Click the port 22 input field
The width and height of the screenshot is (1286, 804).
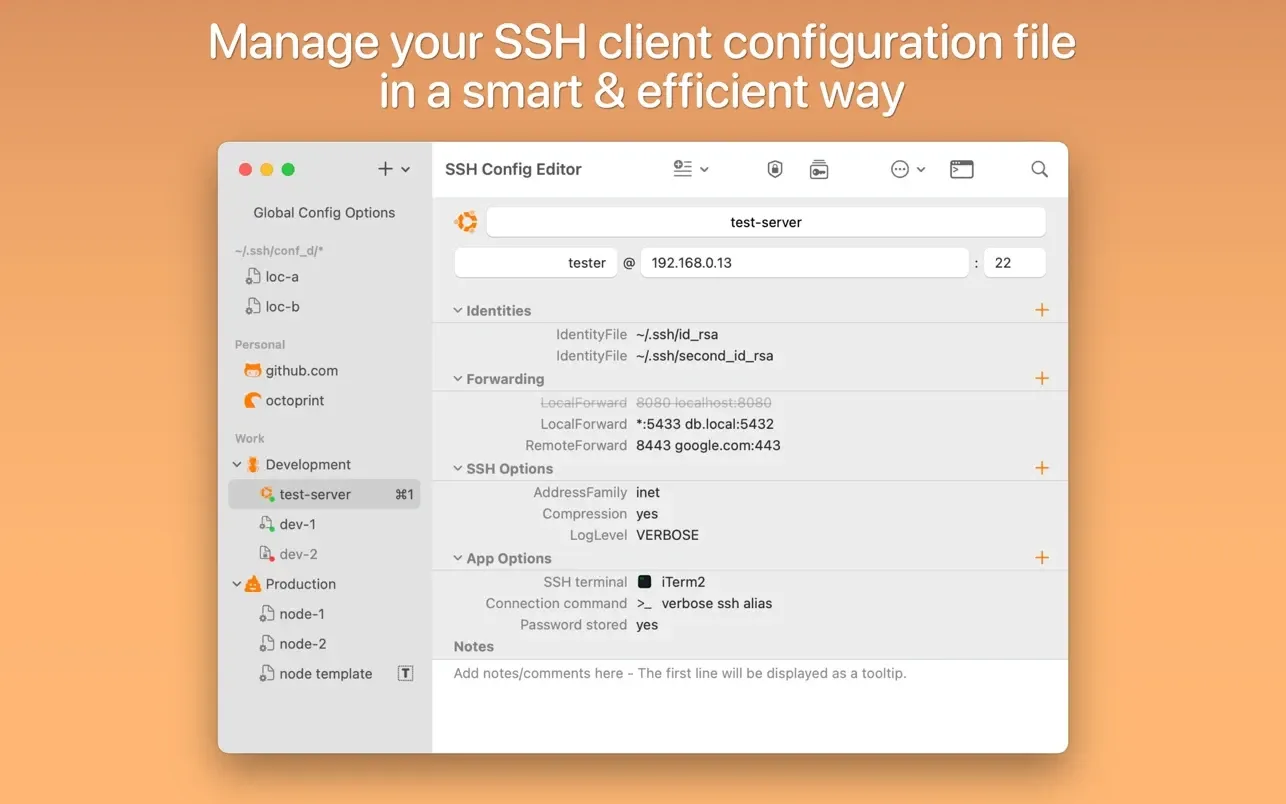coord(1014,262)
